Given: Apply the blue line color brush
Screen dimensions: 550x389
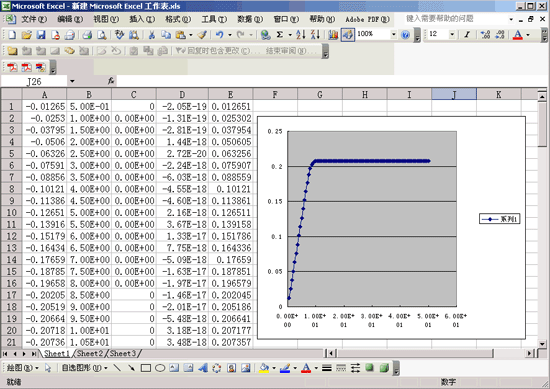Looking at the screenshot, I should (x=285, y=368).
